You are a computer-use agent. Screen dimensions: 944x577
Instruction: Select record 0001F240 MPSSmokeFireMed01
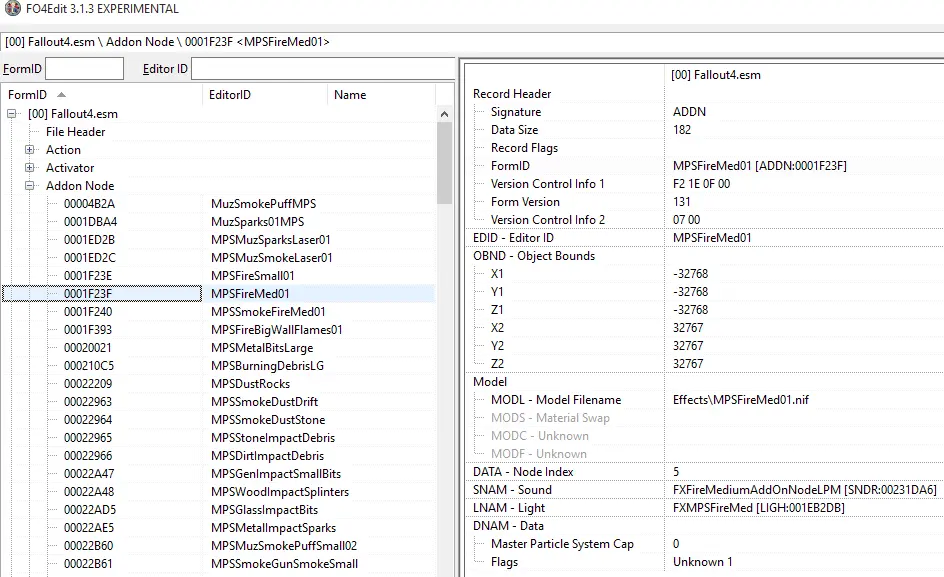(219, 312)
